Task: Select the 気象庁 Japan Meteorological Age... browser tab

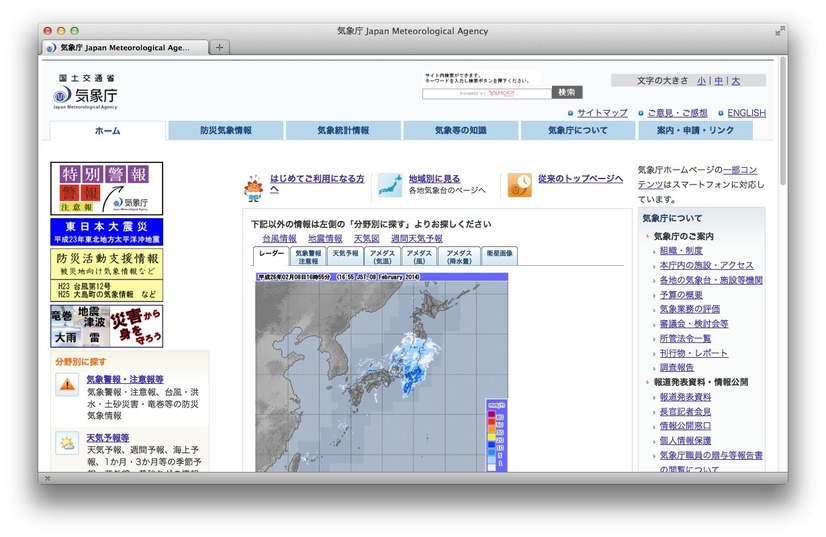Action: click(126, 47)
